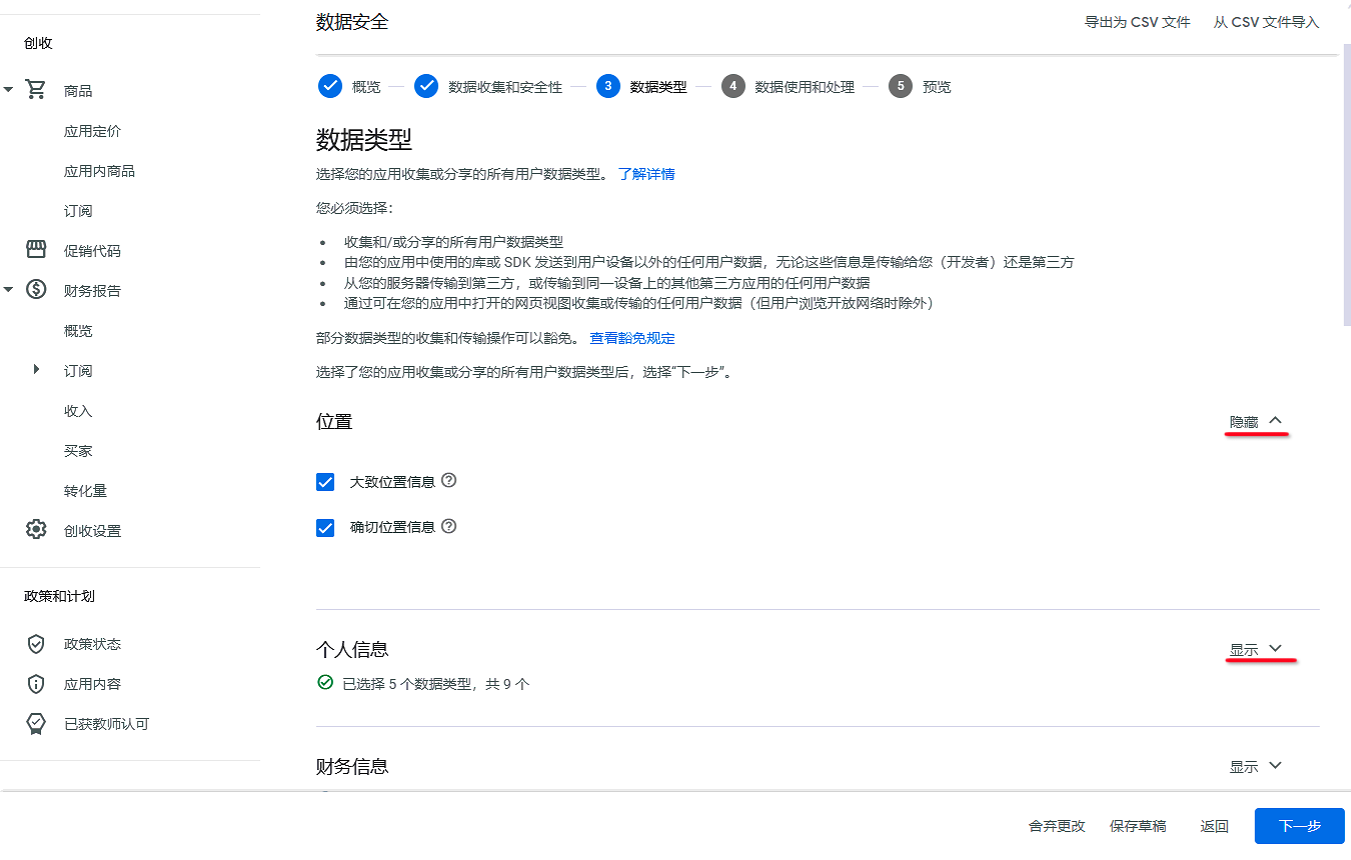Image resolution: width=1351 pixels, height=860 pixels.
Task: Go to 促销代码 page
Action: 92,251
